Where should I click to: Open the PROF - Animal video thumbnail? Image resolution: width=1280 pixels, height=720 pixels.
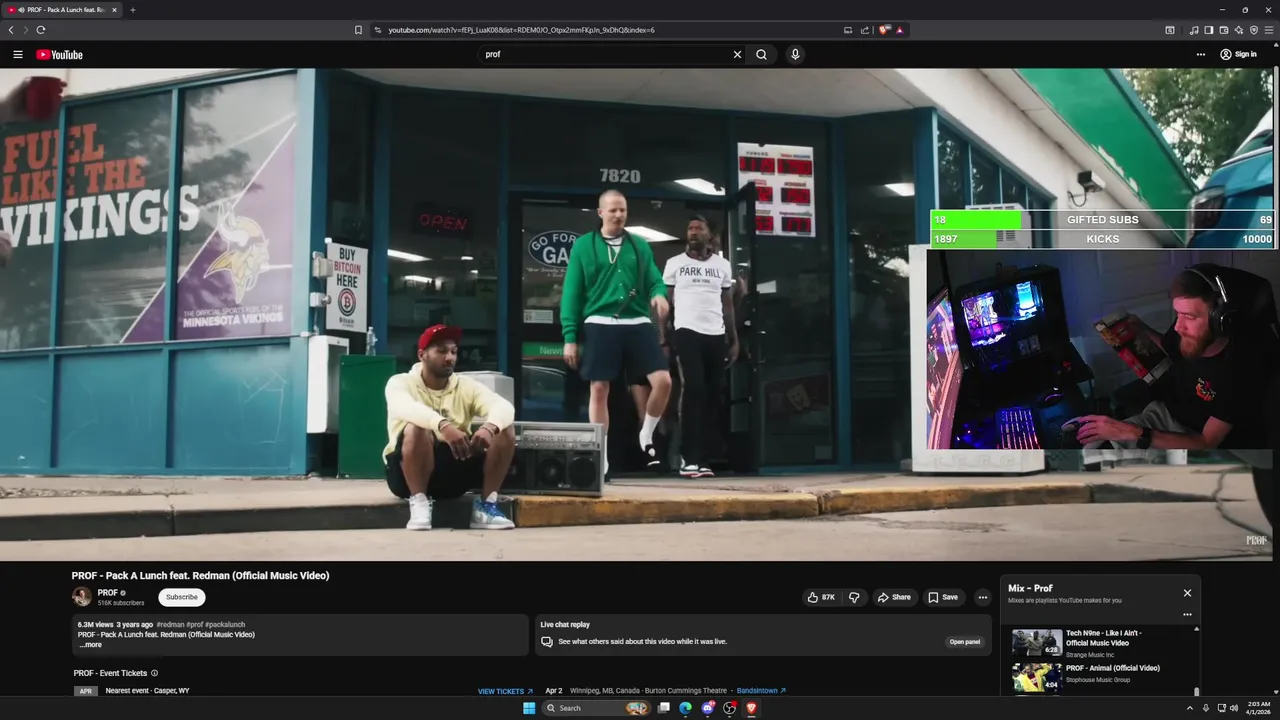coord(1037,677)
